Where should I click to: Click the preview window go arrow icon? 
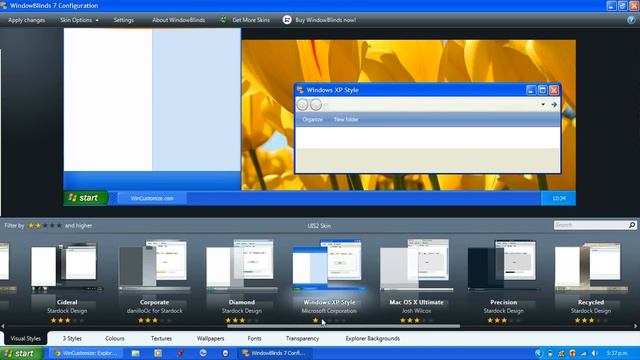554,104
